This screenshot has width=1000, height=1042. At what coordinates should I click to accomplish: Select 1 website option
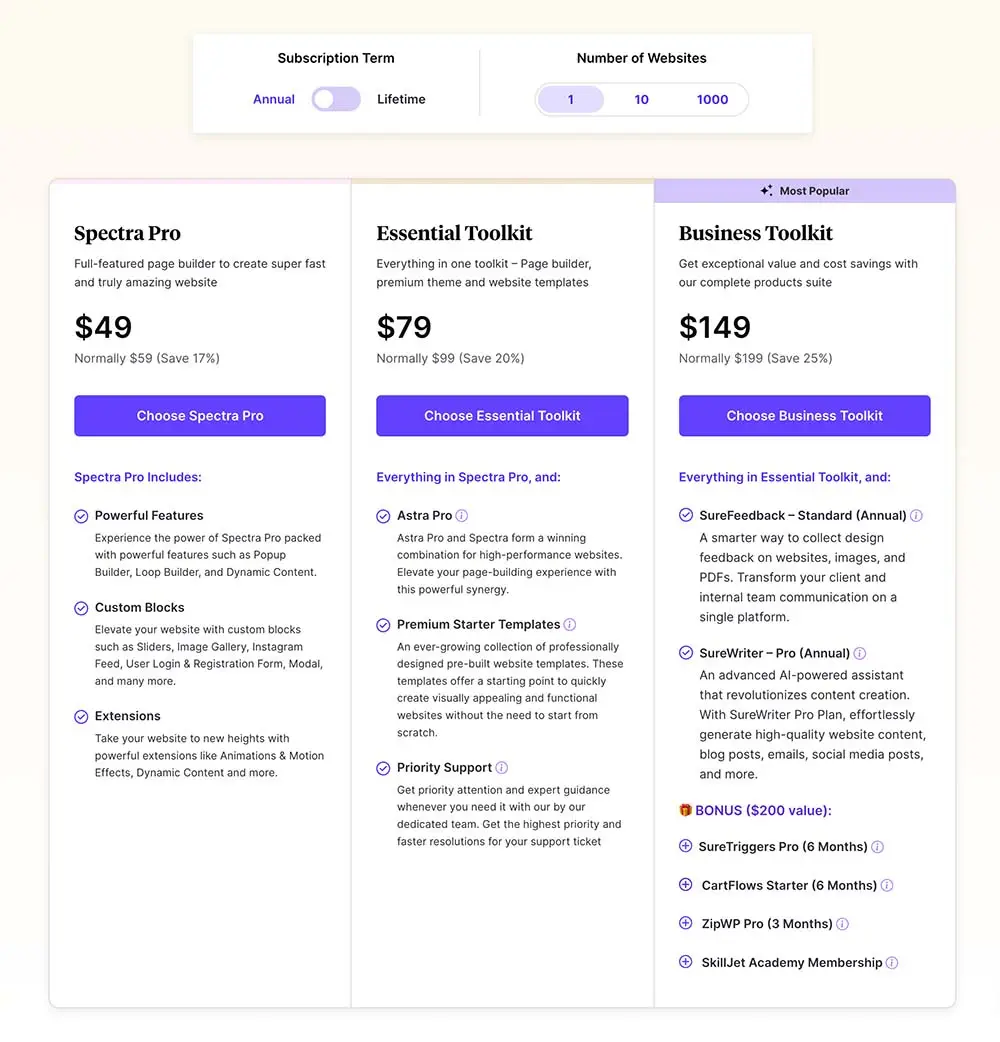[x=571, y=100]
